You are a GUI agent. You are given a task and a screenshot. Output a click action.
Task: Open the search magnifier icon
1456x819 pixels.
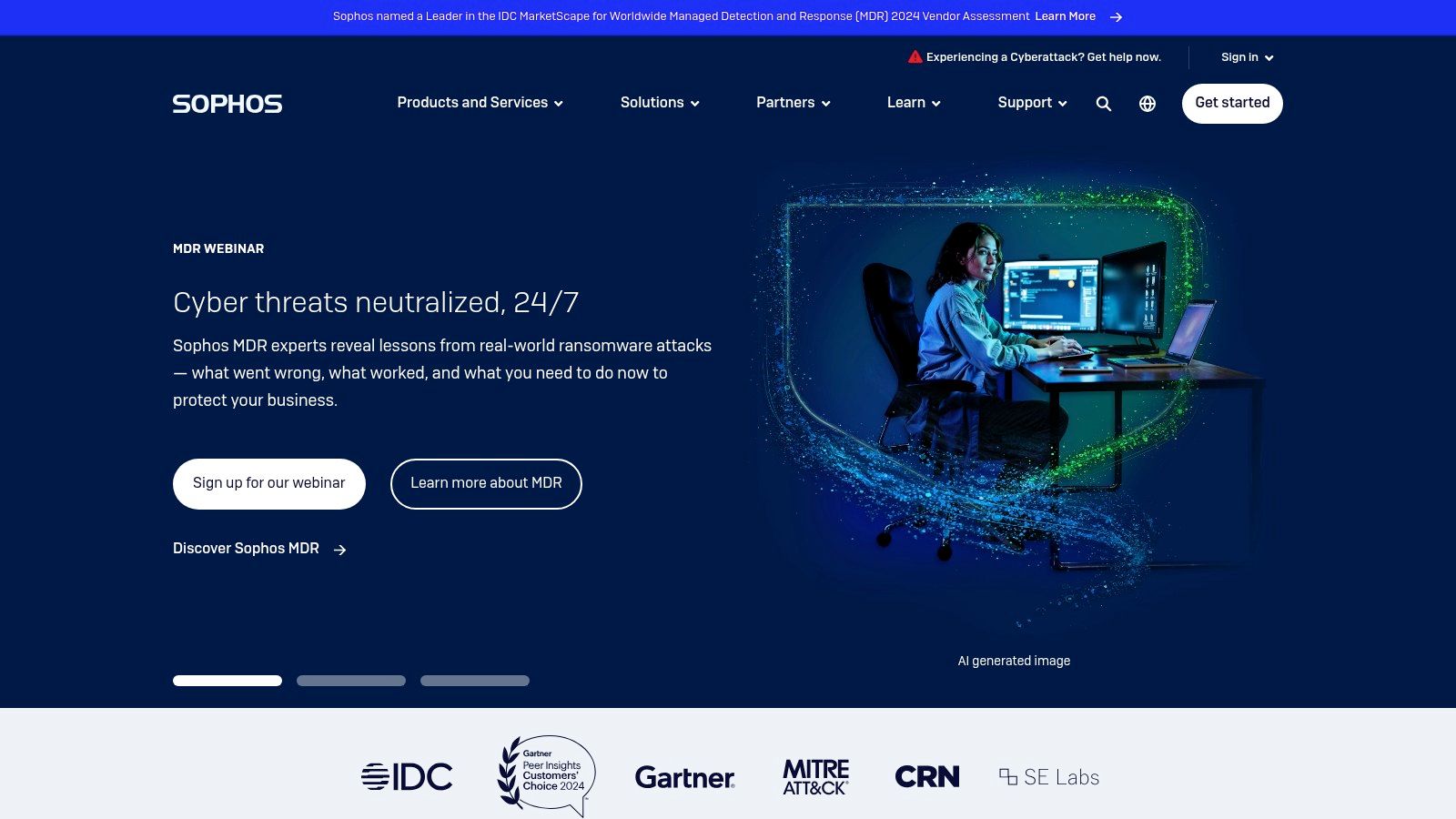click(x=1104, y=104)
